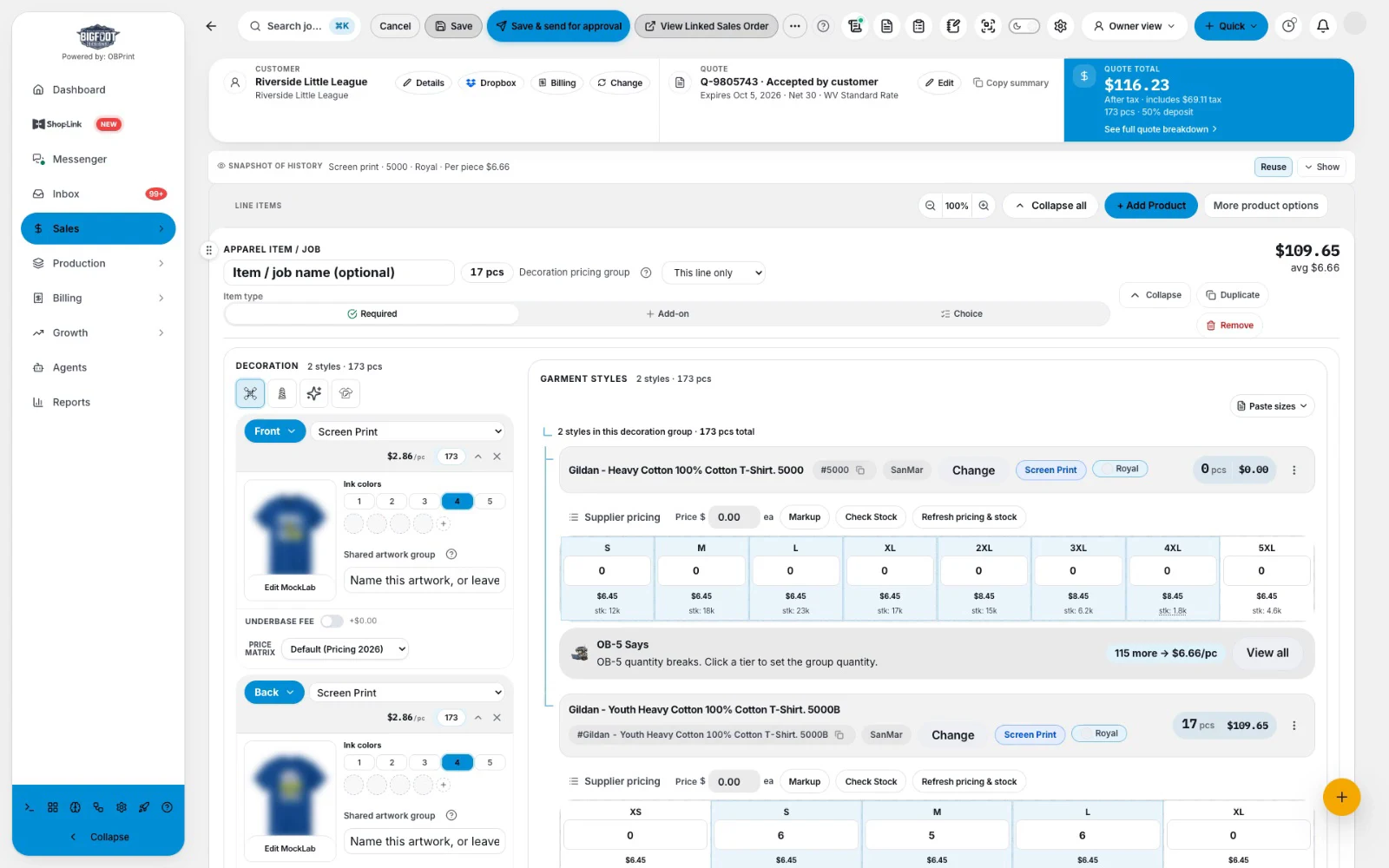Zoom out line items with minus magnifier
This screenshot has width=1389, height=868.
click(x=931, y=206)
